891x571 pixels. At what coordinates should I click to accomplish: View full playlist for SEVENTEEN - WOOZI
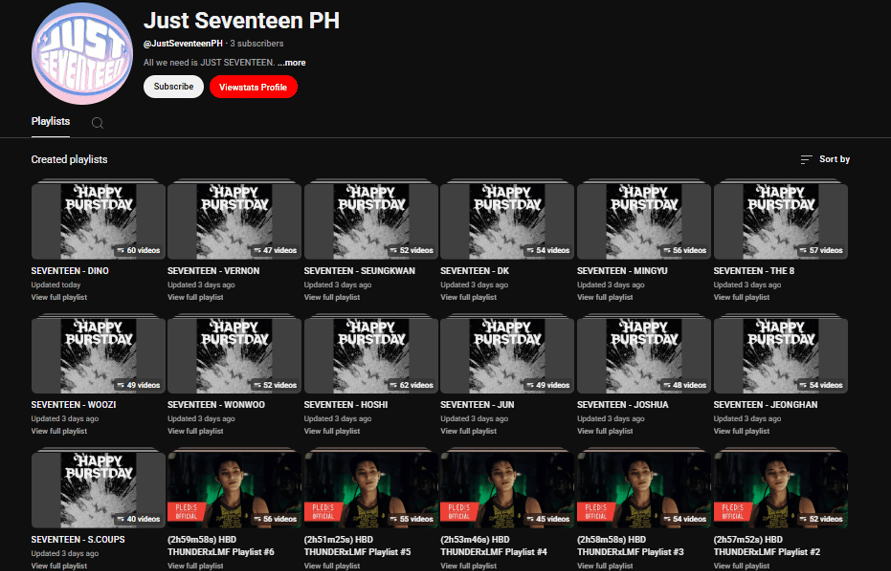(59, 431)
